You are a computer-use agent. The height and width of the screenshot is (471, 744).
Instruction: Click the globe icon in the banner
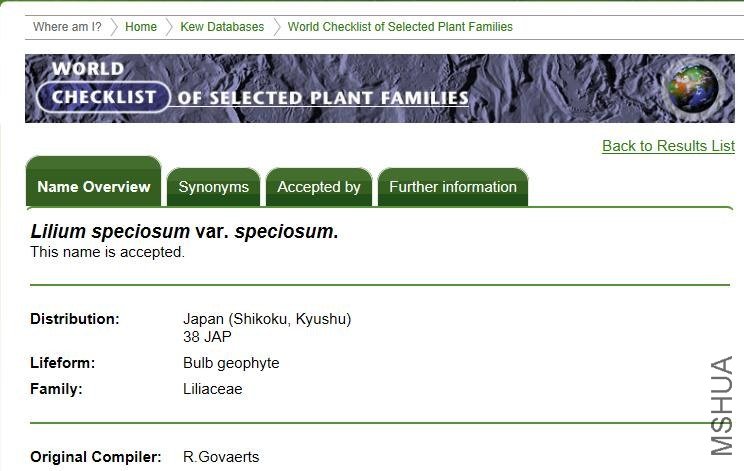click(x=692, y=88)
